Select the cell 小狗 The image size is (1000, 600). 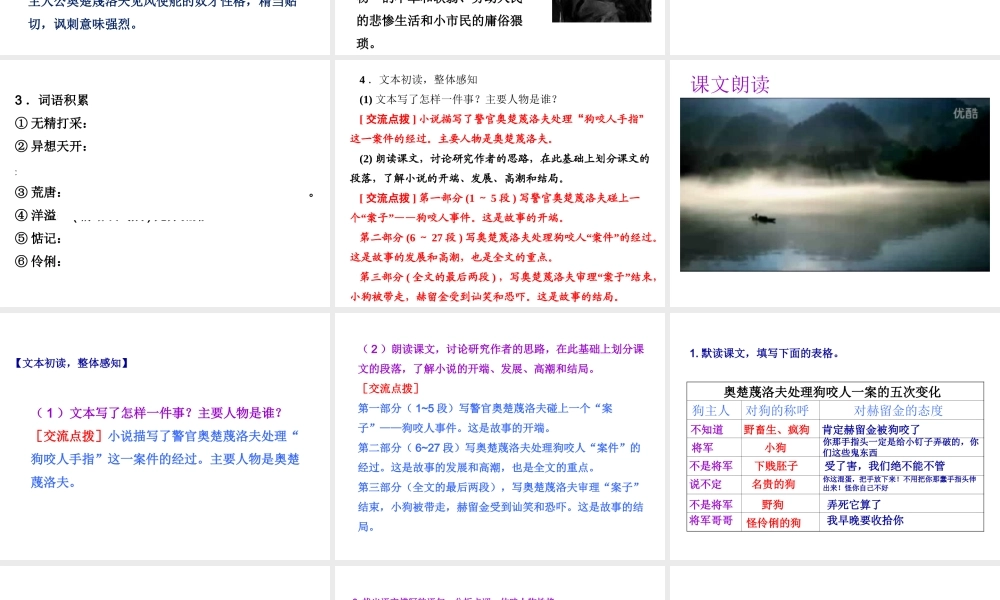click(x=776, y=448)
